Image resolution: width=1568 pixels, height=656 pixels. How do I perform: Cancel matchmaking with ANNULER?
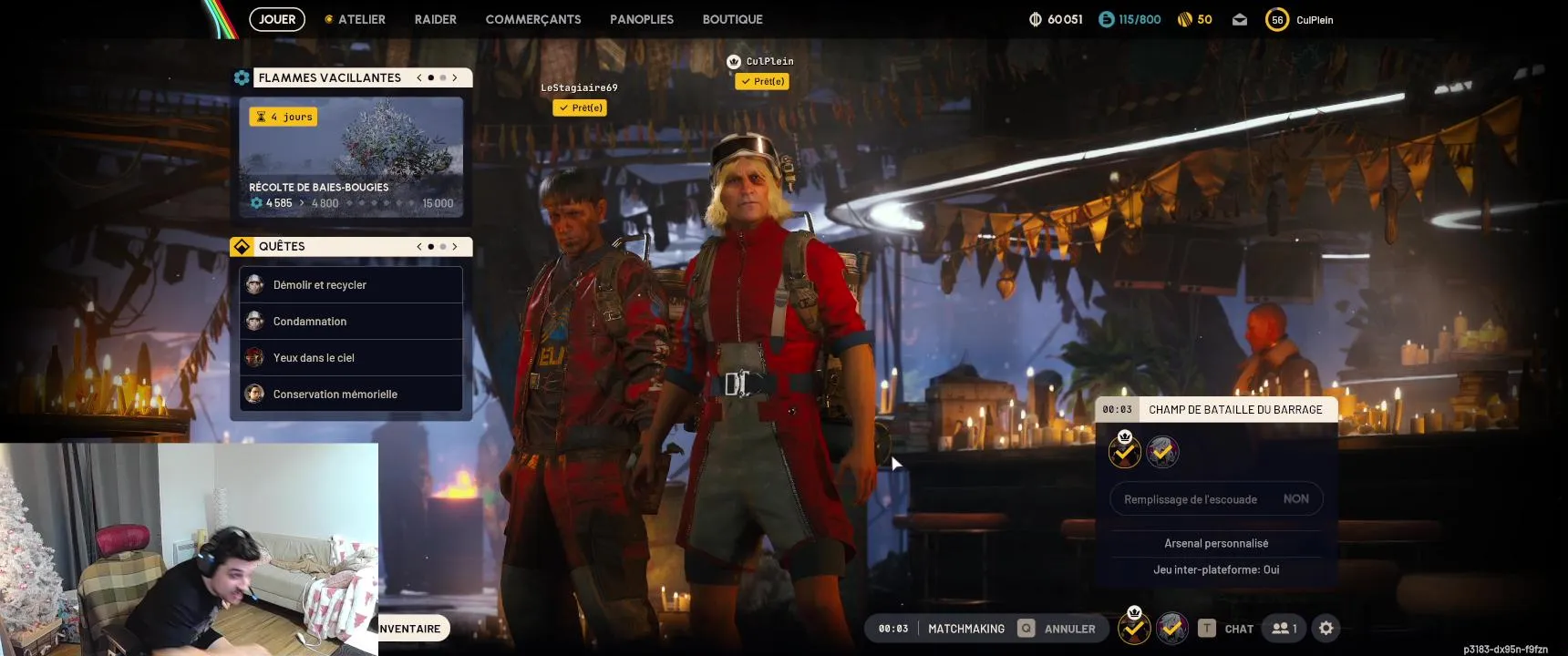click(1070, 629)
